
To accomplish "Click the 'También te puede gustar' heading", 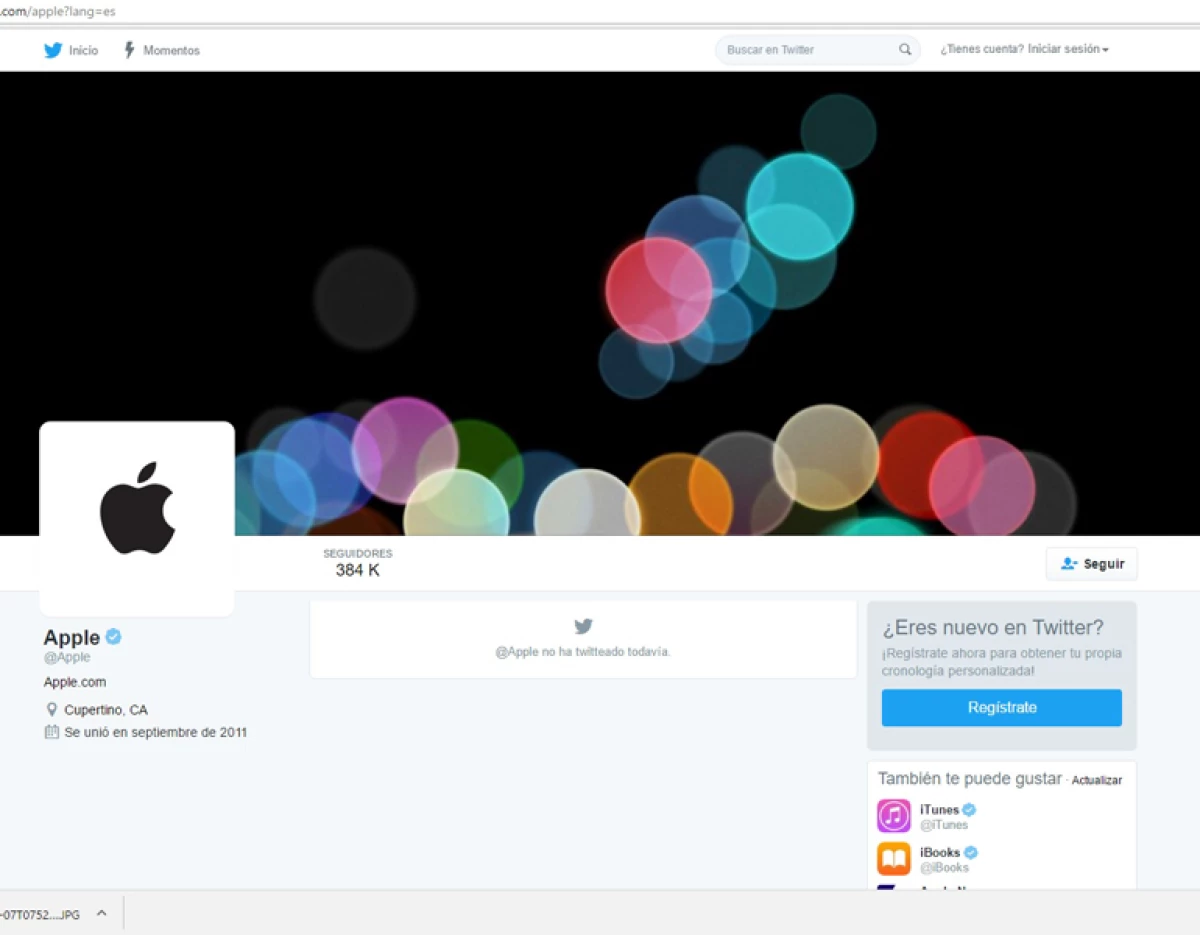I will (x=970, y=779).
